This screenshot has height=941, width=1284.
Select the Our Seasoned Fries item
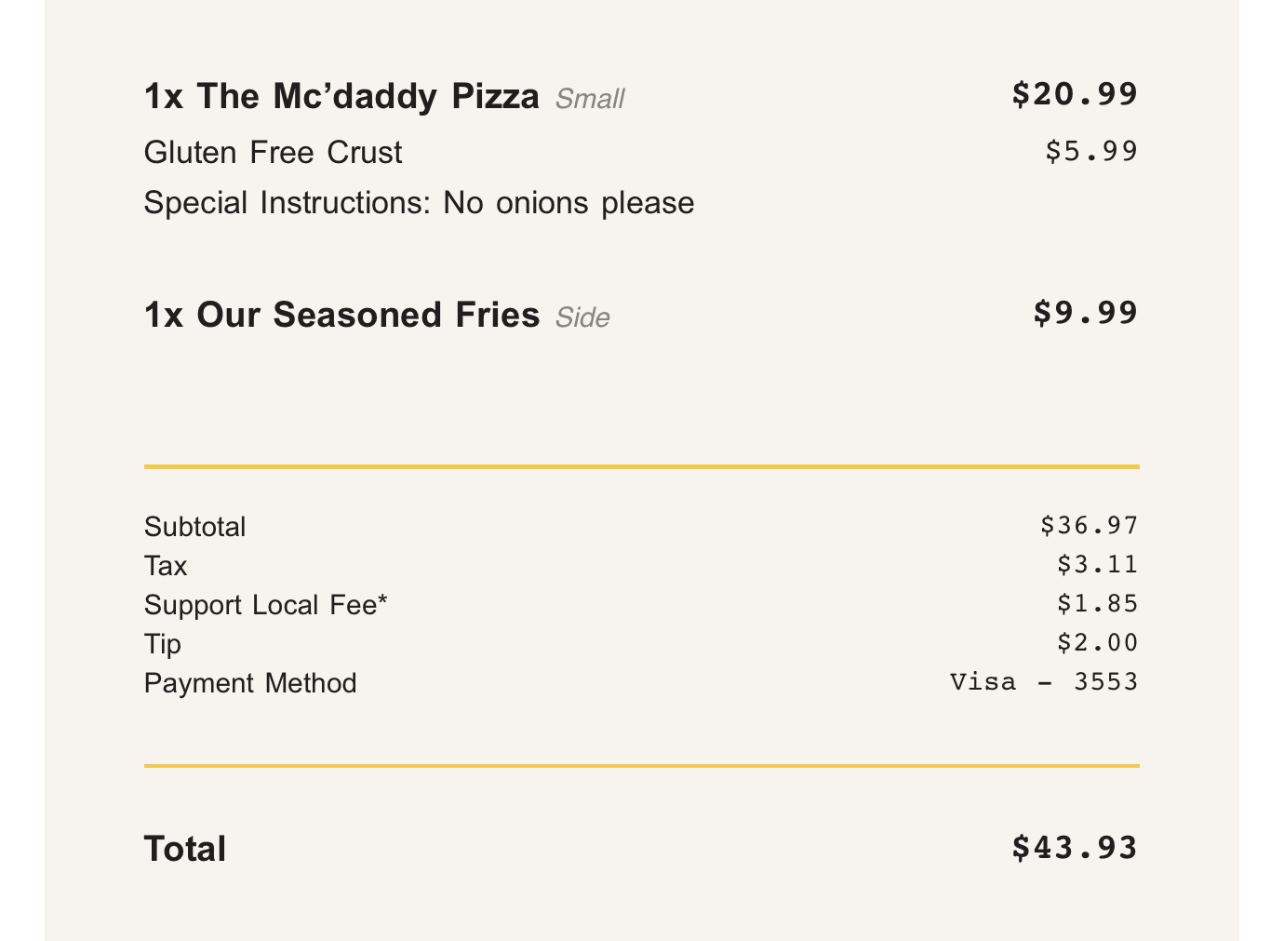(341, 315)
